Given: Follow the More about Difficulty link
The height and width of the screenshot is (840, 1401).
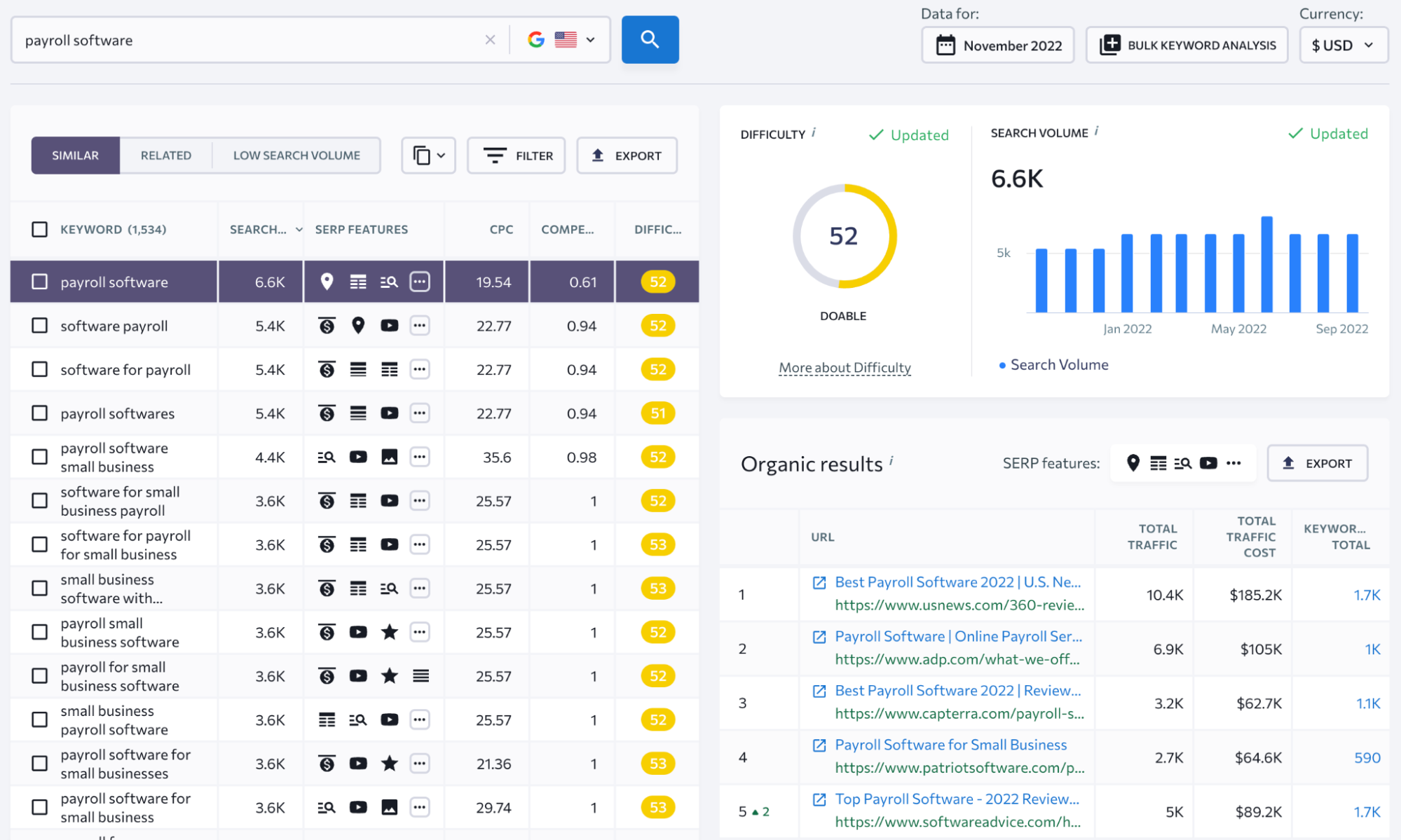Looking at the screenshot, I should [x=845, y=368].
